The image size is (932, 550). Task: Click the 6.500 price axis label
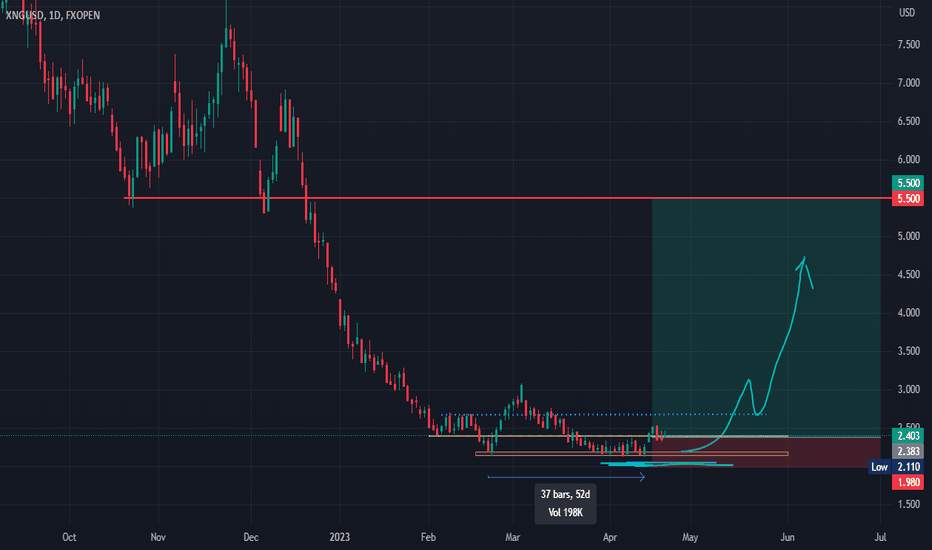point(908,121)
